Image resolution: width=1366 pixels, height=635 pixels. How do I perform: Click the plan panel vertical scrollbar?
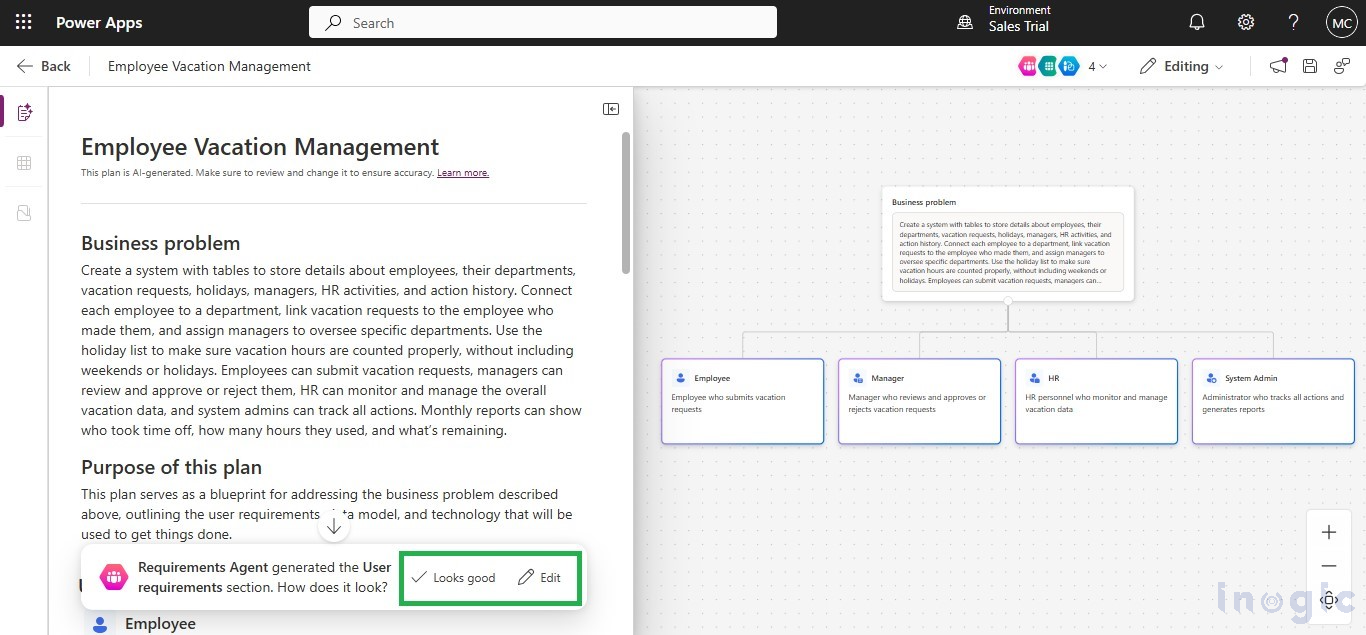click(x=626, y=202)
